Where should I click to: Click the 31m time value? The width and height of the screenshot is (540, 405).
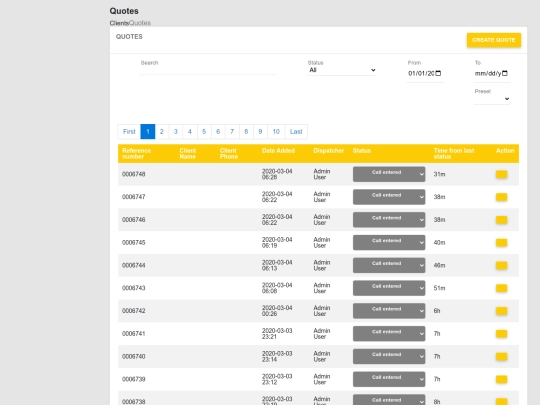click(x=439, y=174)
